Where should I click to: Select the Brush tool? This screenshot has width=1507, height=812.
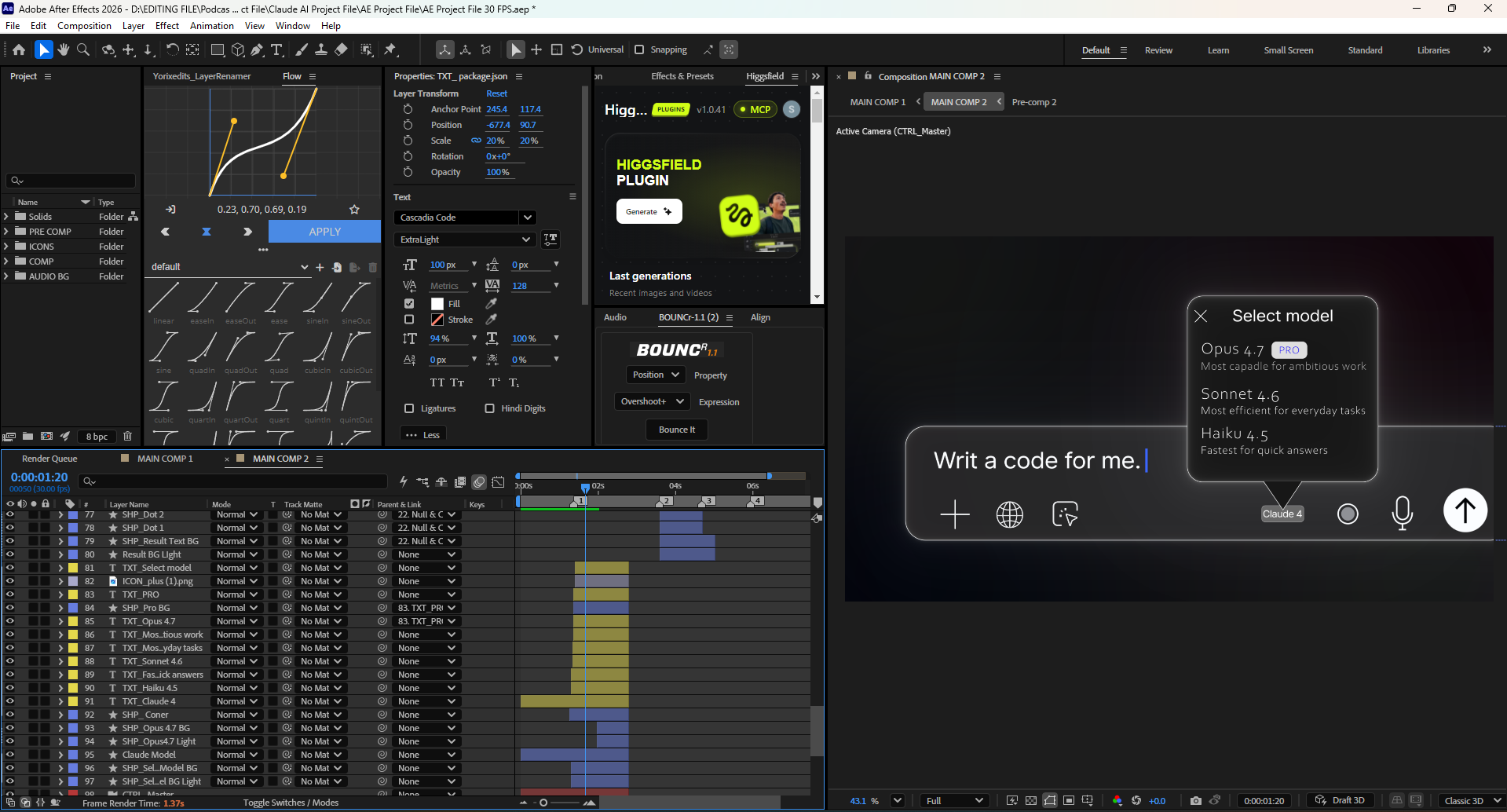302,49
